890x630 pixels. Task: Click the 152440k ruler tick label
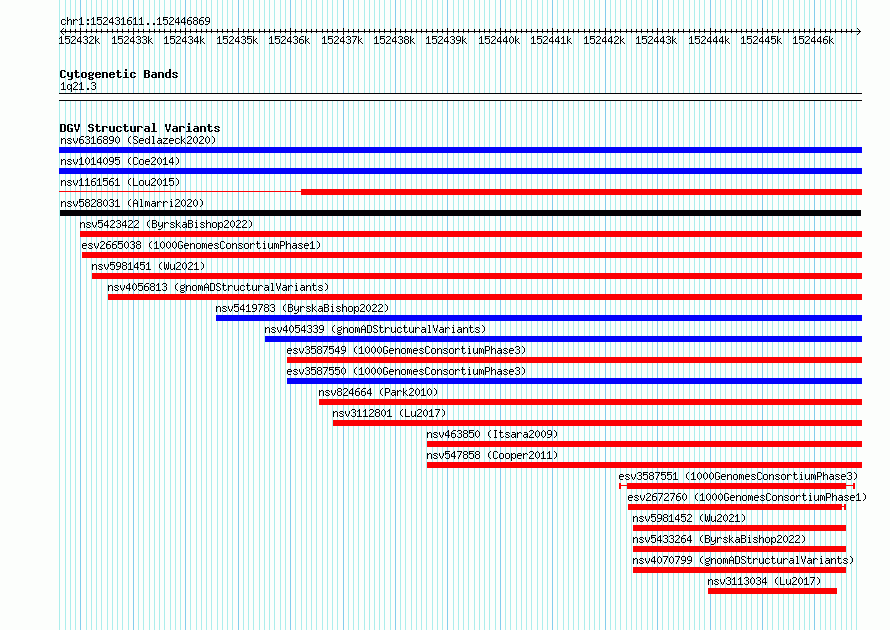tap(499, 40)
